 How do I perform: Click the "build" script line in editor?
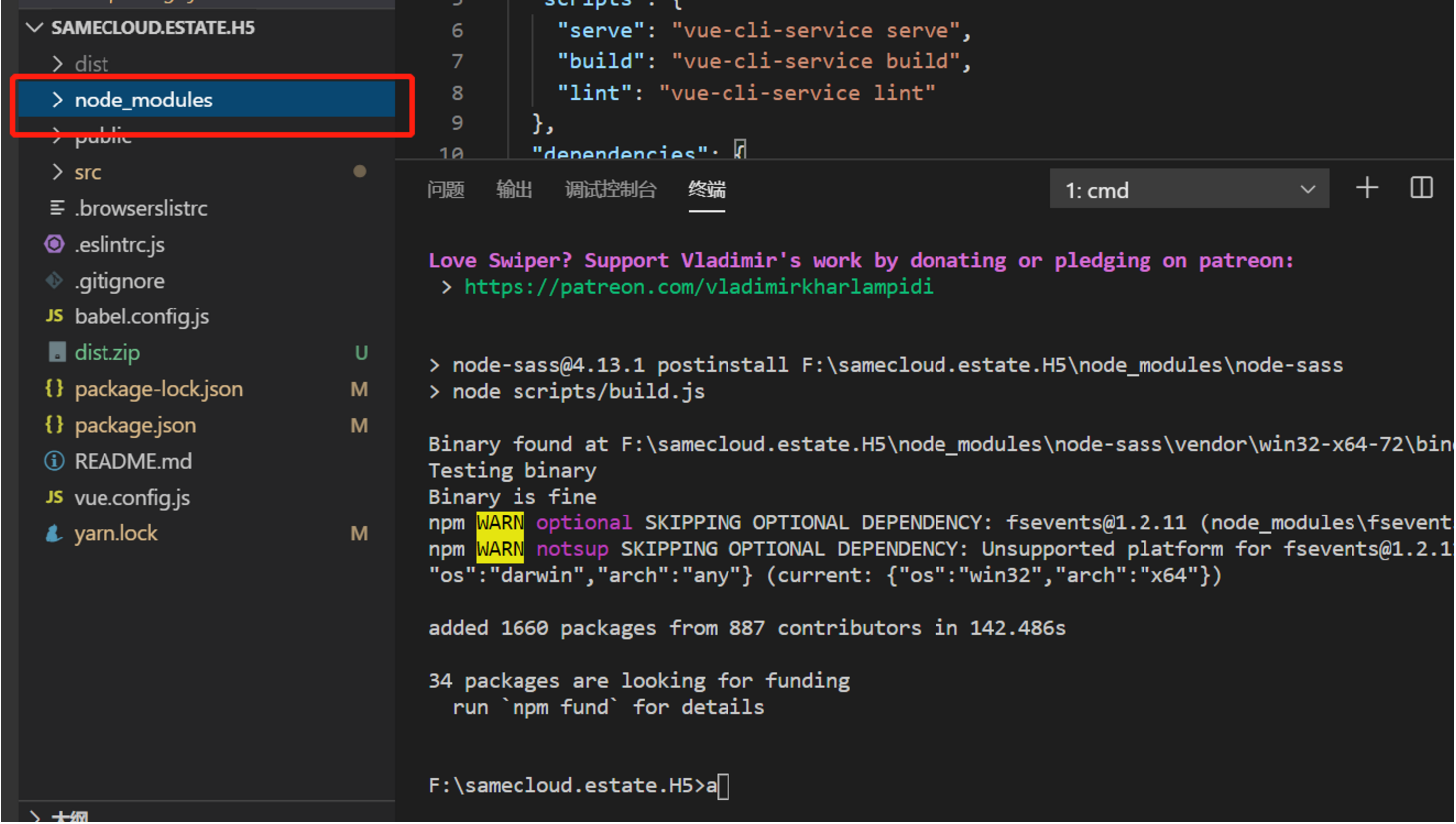[x=763, y=61]
